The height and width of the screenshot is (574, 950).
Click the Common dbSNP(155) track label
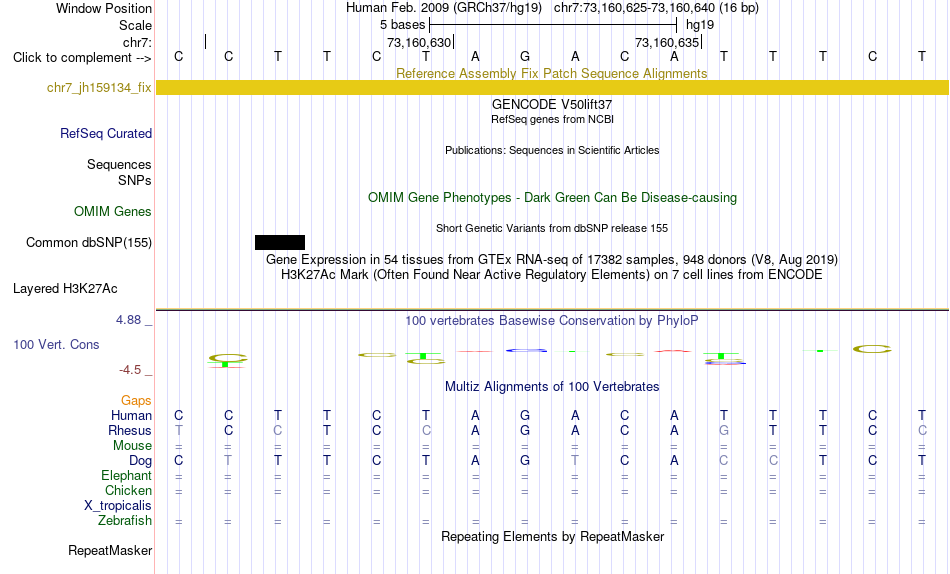pyautogui.click(x=88, y=242)
